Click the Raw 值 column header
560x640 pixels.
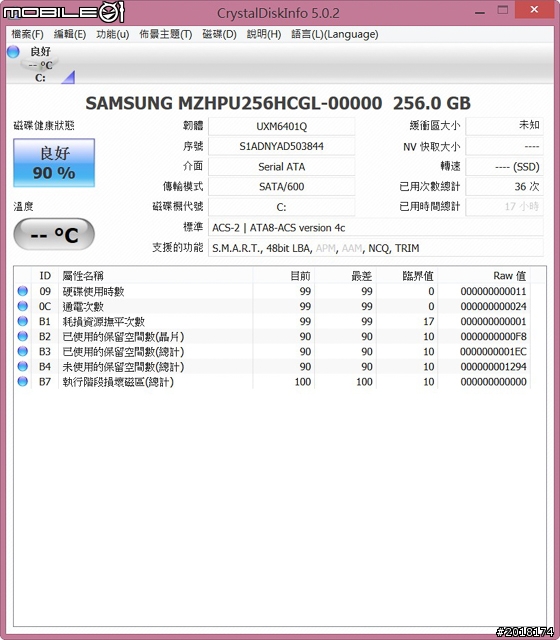(484, 276)
